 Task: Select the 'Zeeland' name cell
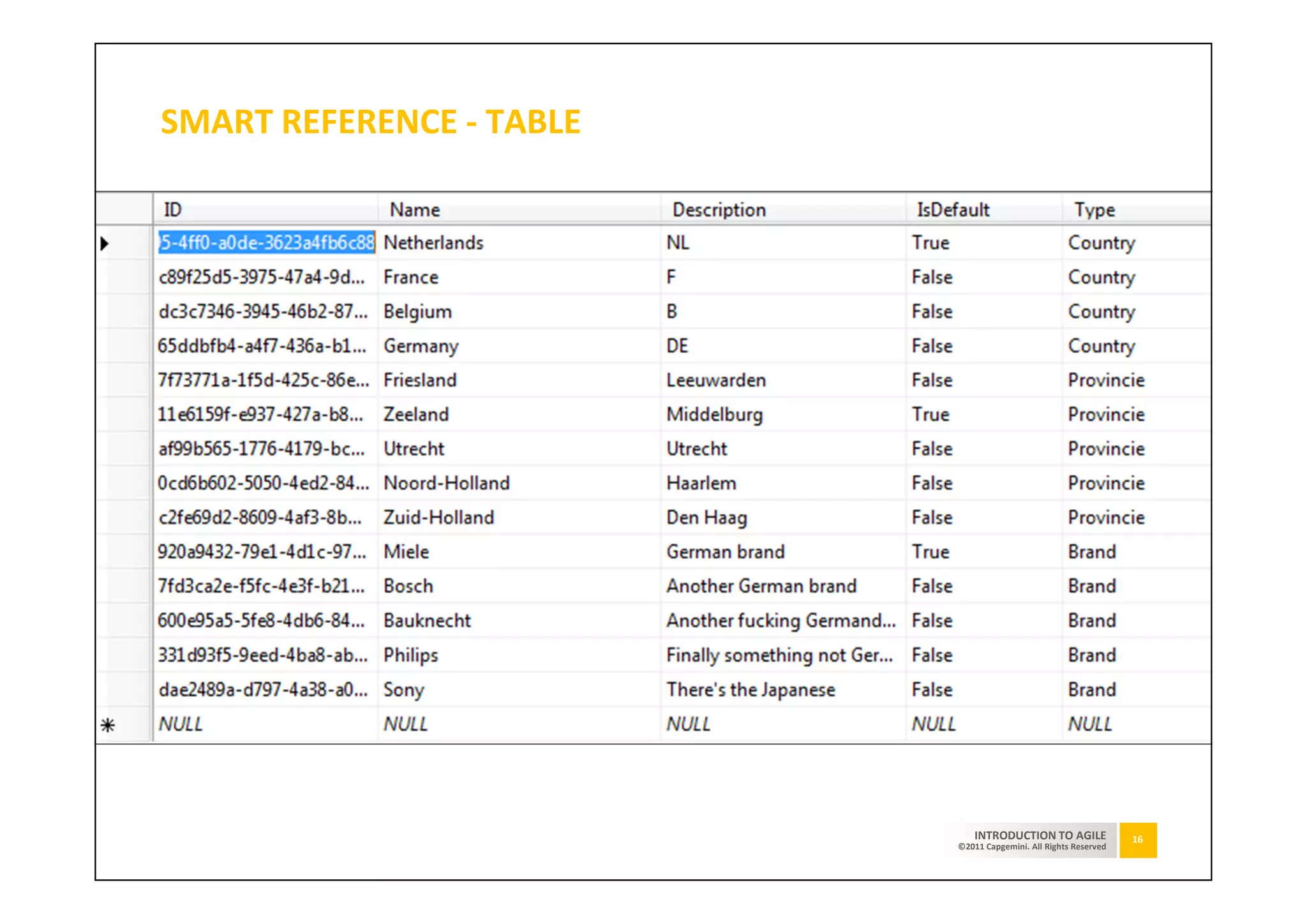pyautogui.click(x=519, y=415)
